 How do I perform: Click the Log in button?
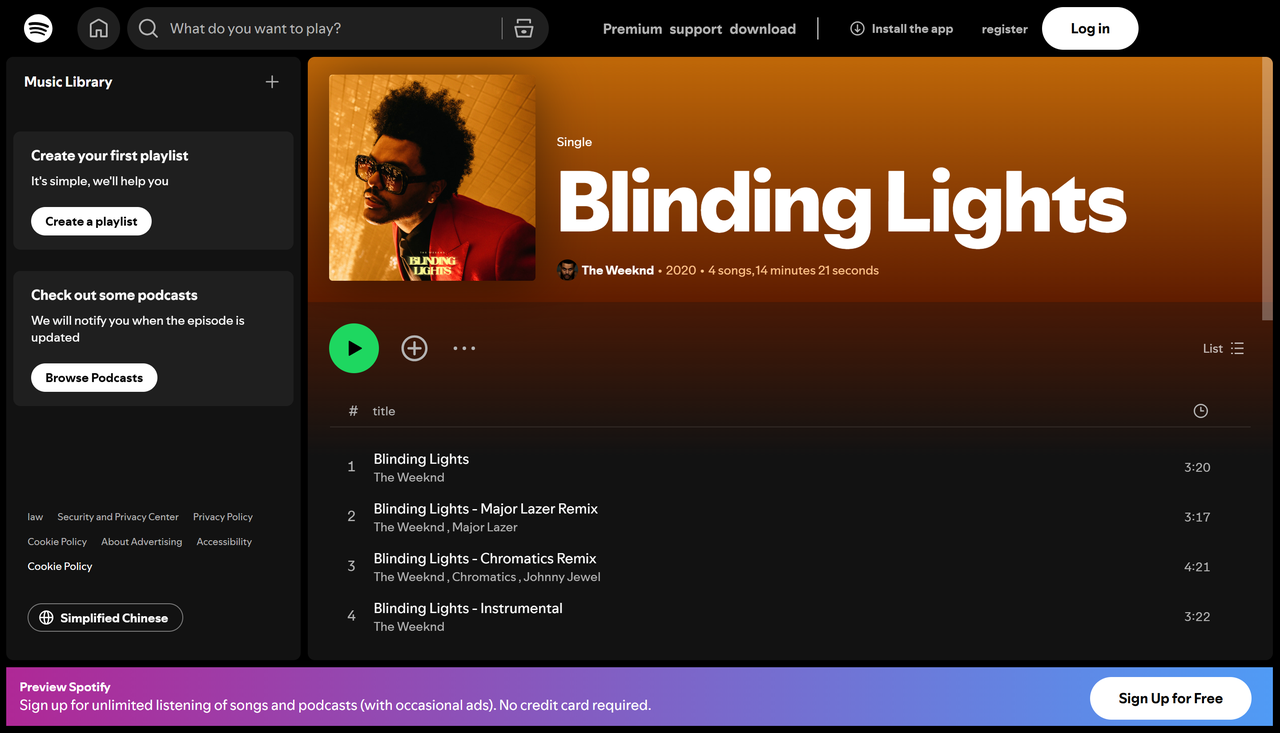pyautogui.click(x=1089, y=28)
